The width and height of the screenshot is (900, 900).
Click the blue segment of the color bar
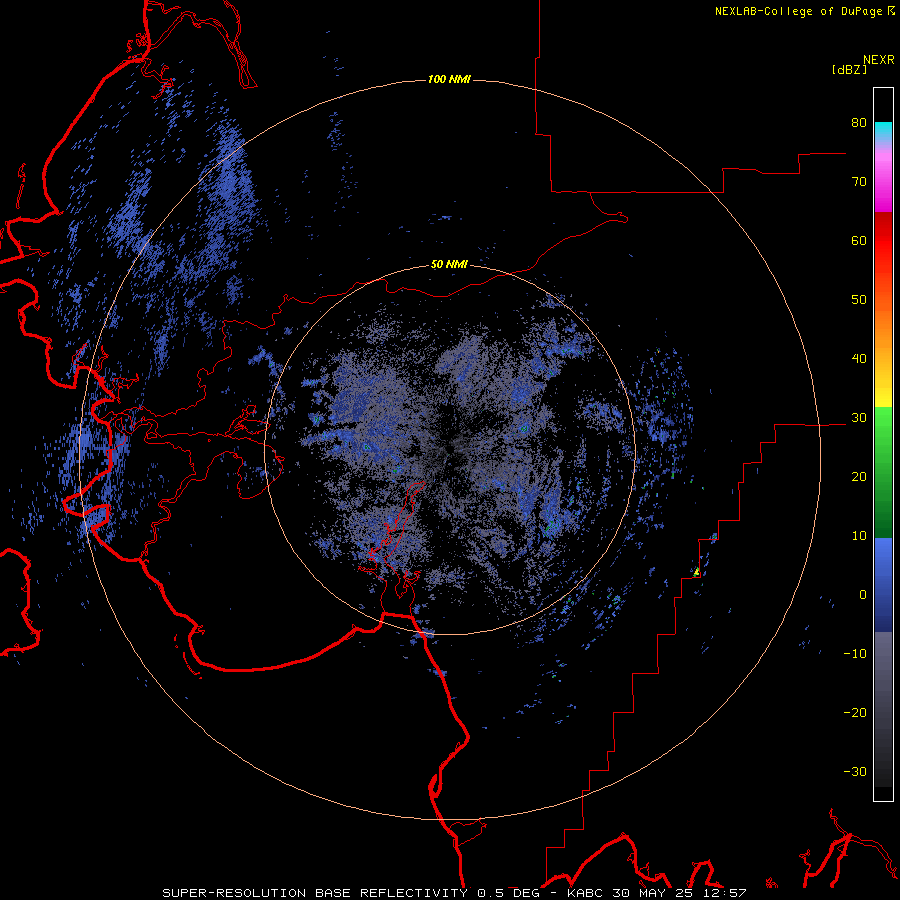(883, 585)
